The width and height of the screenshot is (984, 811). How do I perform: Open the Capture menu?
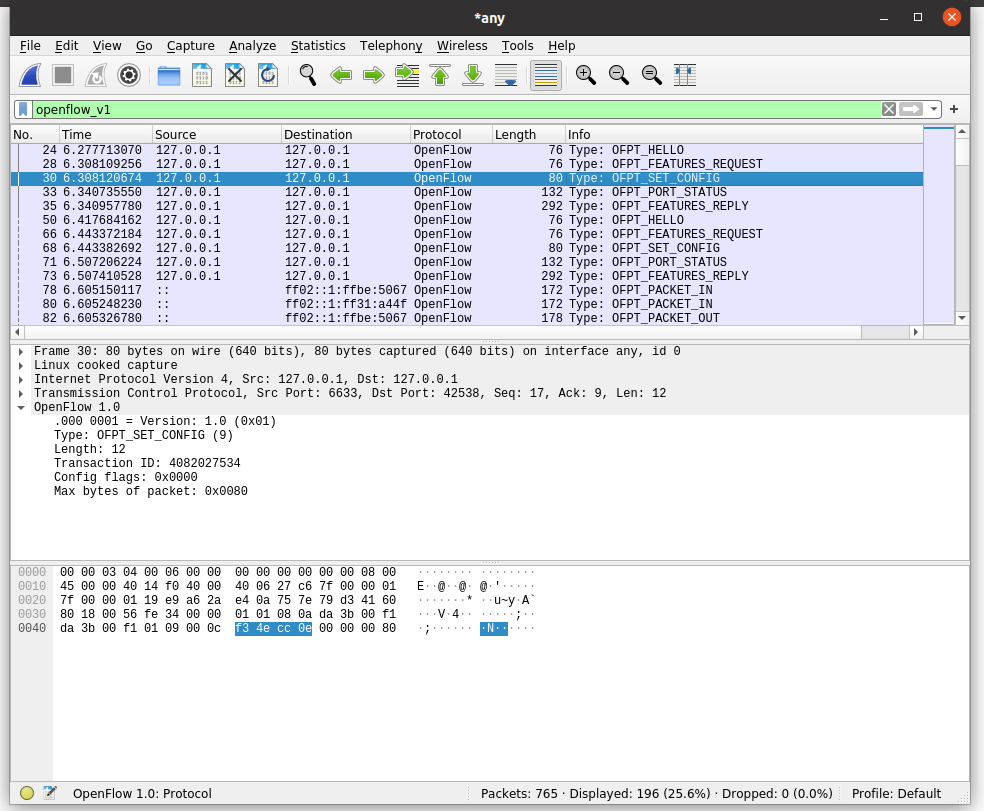click(190, 46)
